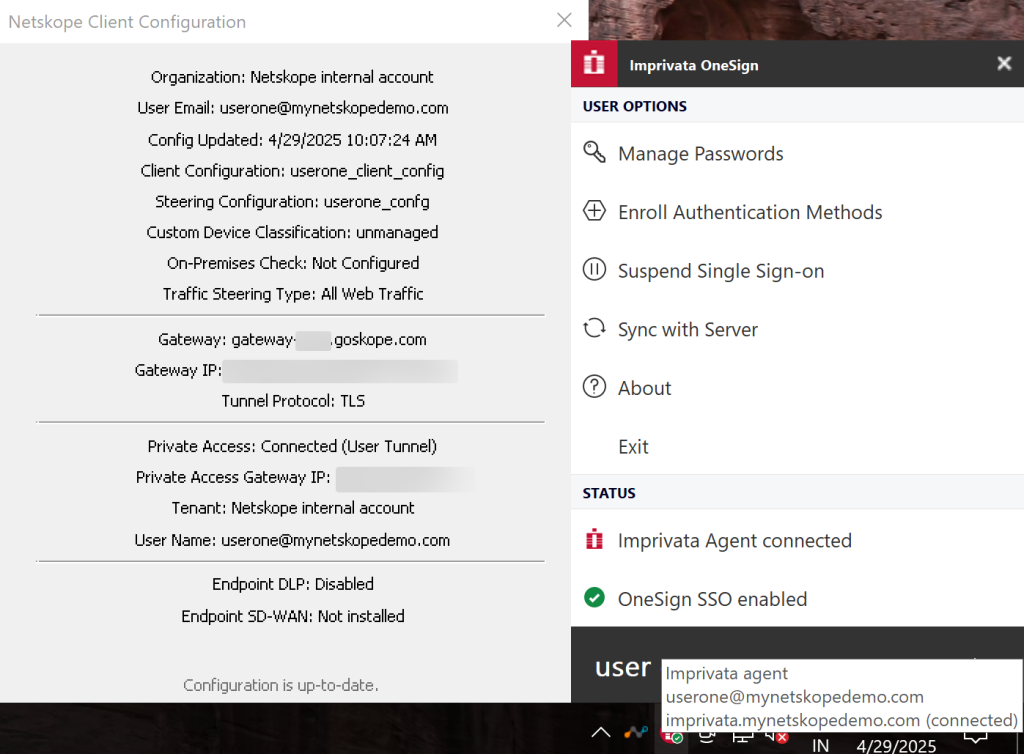This screenshot has width=1024, height=754.
Task: Click the 4/29/2025 taskbar date
Action: [x=896, y=746]
